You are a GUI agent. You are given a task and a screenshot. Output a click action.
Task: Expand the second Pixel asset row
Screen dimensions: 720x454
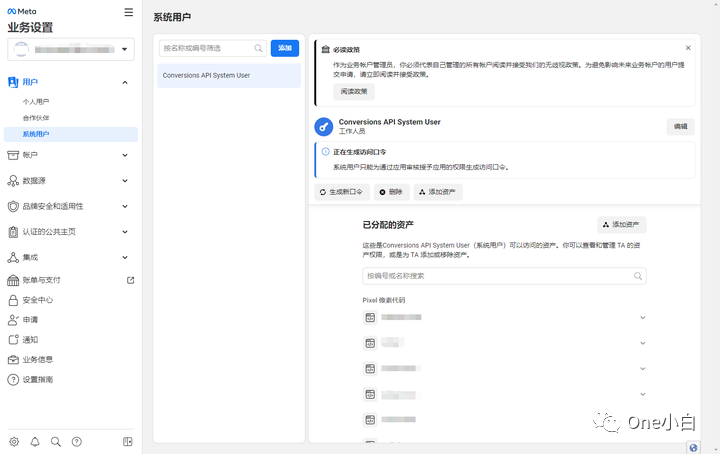coord(643,343)
